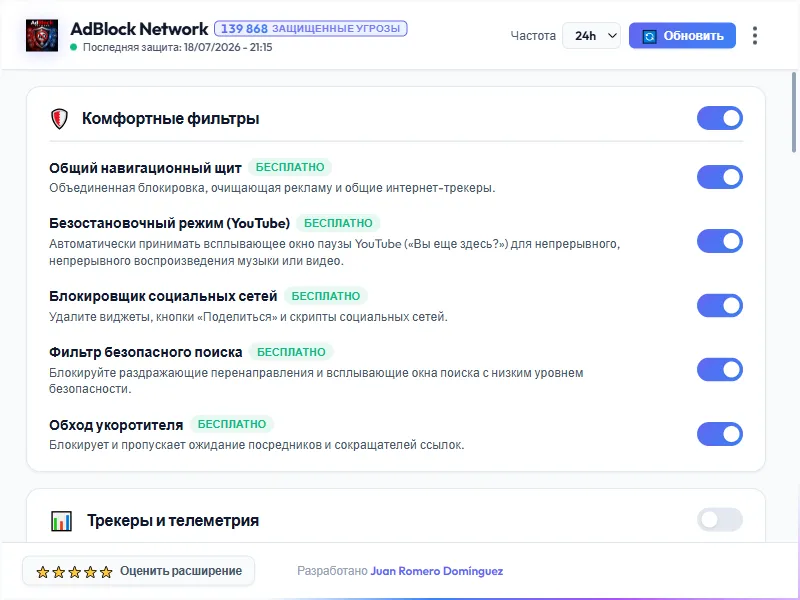Screen dimensions: 800x600
Task: Open the Частота 24h dropdown
Action: [591, 36]
